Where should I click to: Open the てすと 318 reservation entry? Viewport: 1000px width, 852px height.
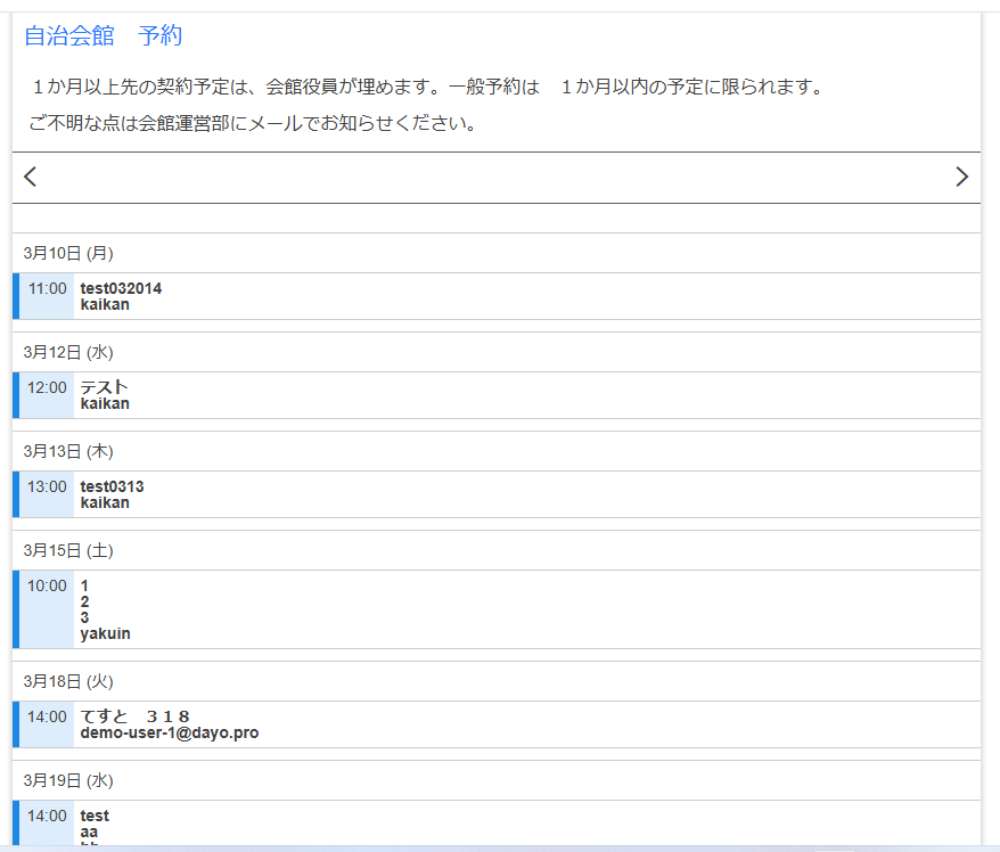[x=135, y=717]
